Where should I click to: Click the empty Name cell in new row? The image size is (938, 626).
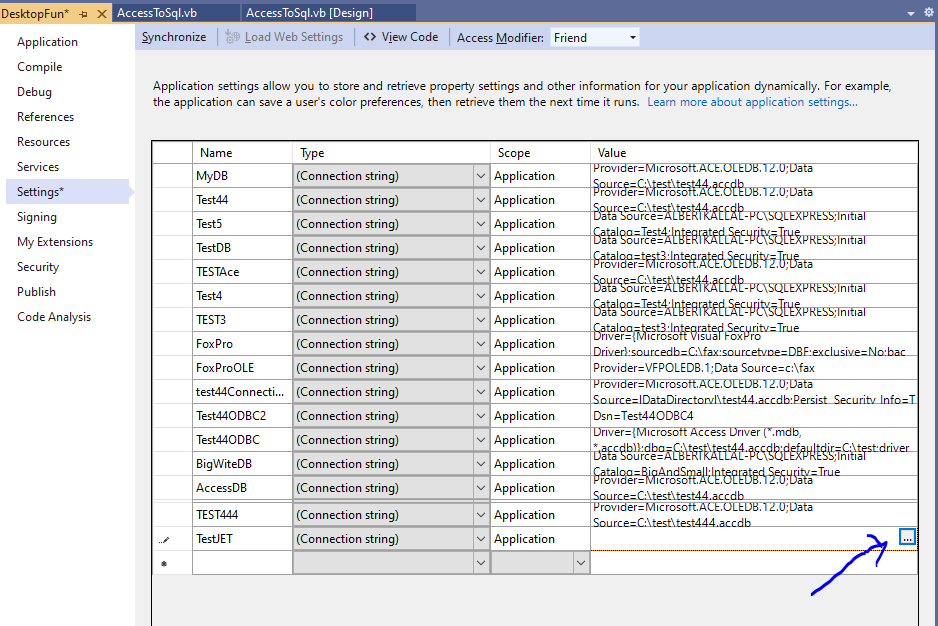pyautogui.click(x=242, y=563)
